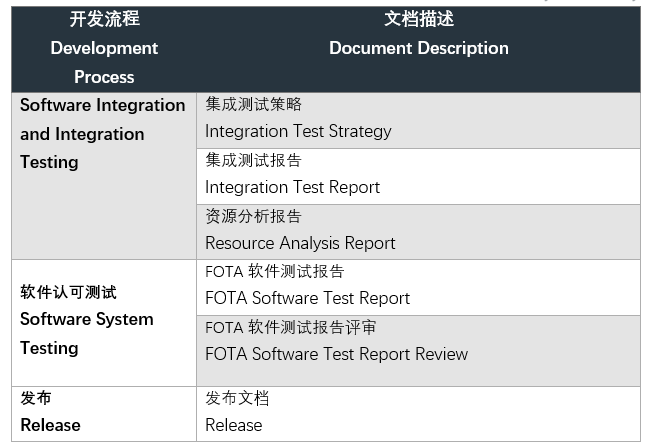The image size is (653, 447).
Task: Click the 文档描述 header text
Action: 418,19
